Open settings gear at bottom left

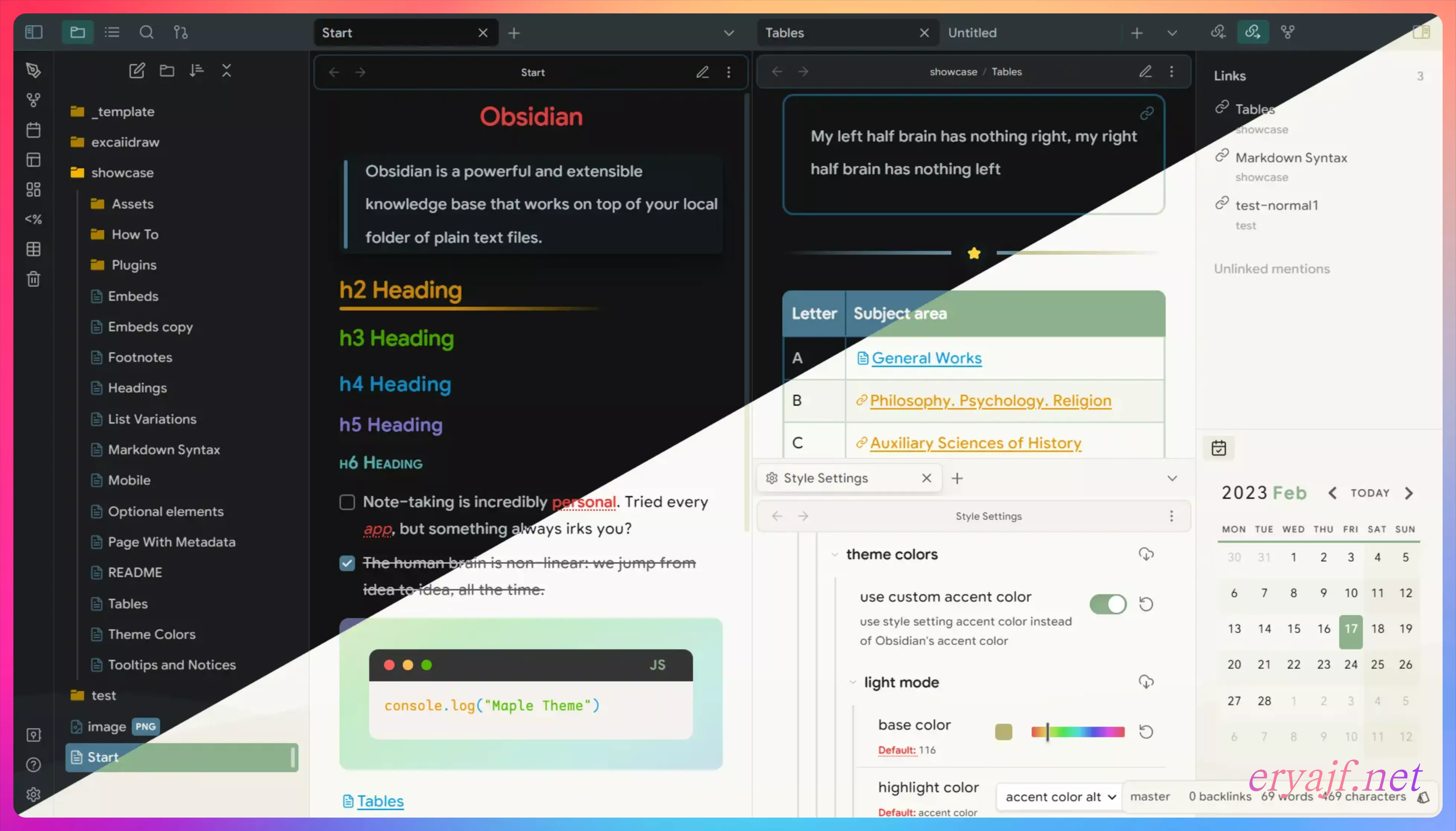[33, 795]
